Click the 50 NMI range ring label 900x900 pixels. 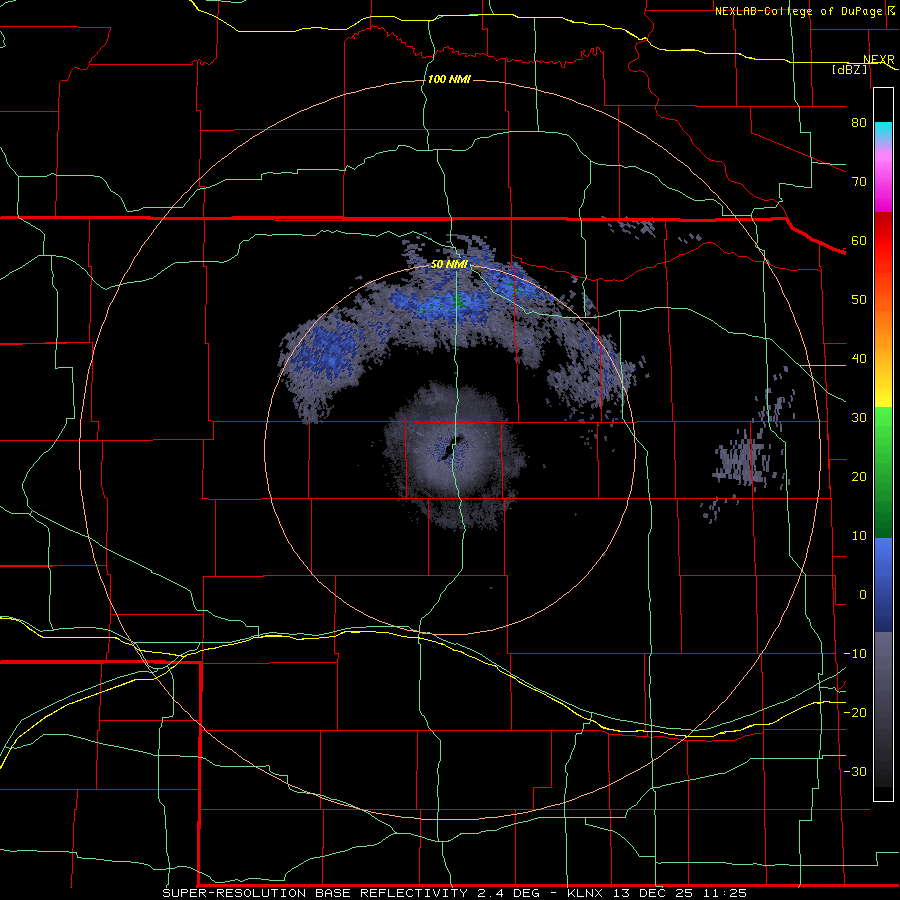[449, 265]
